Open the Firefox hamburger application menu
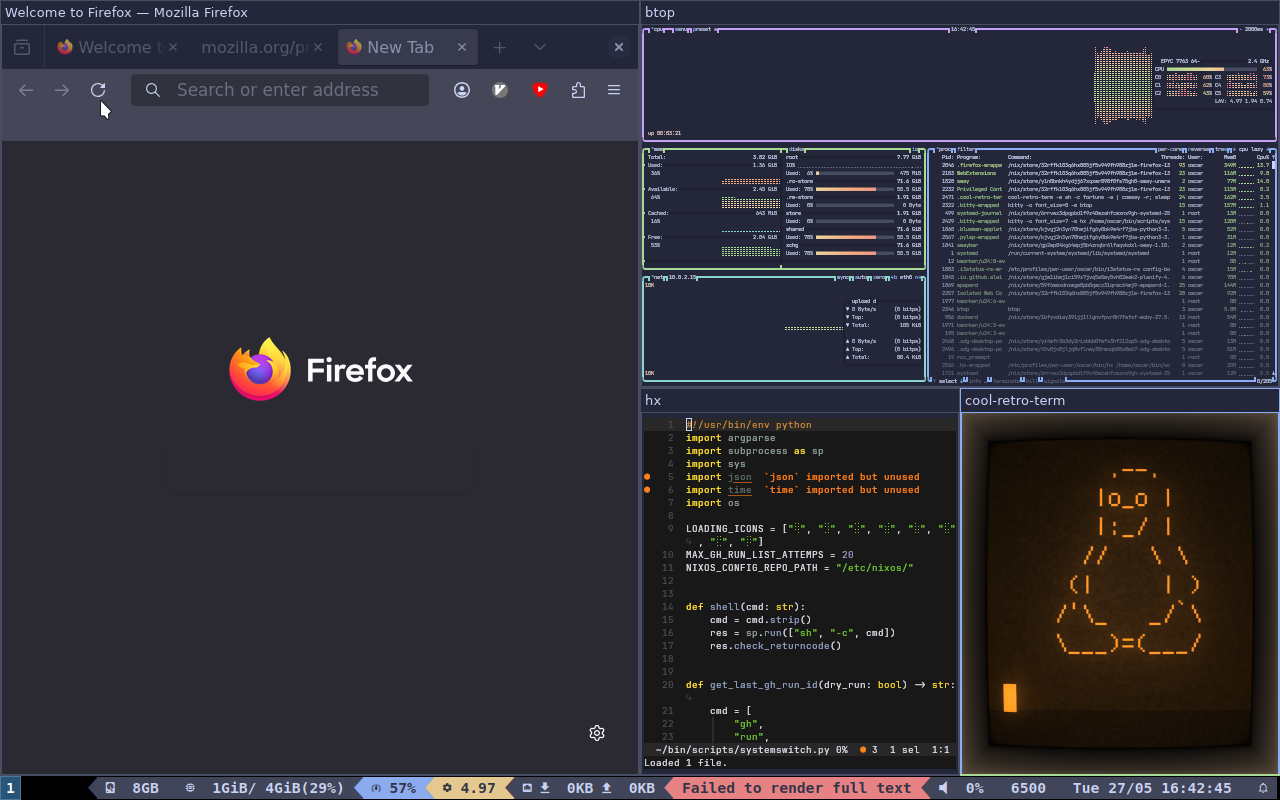 [614, 90]
